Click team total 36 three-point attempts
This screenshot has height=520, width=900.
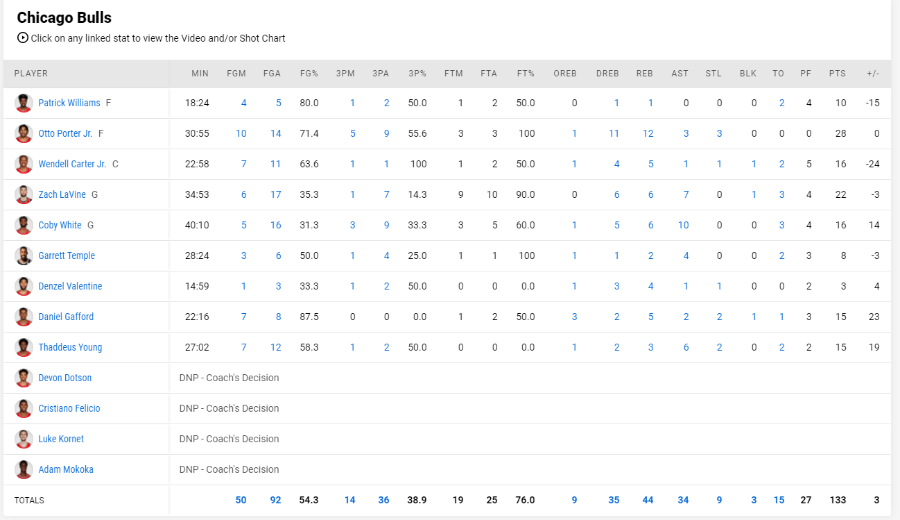click(383, 500)
